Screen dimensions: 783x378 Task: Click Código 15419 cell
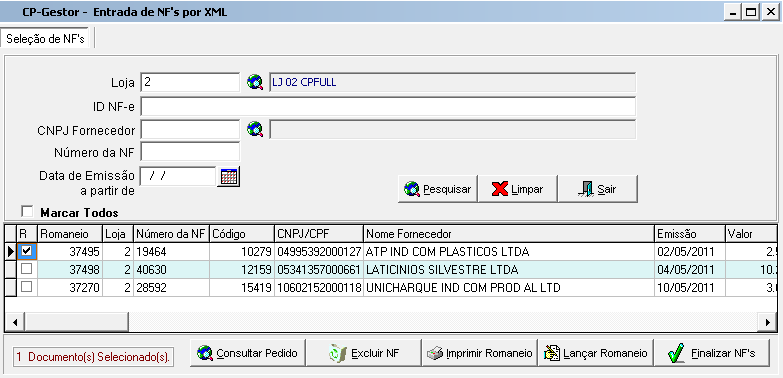coord(242,288)
